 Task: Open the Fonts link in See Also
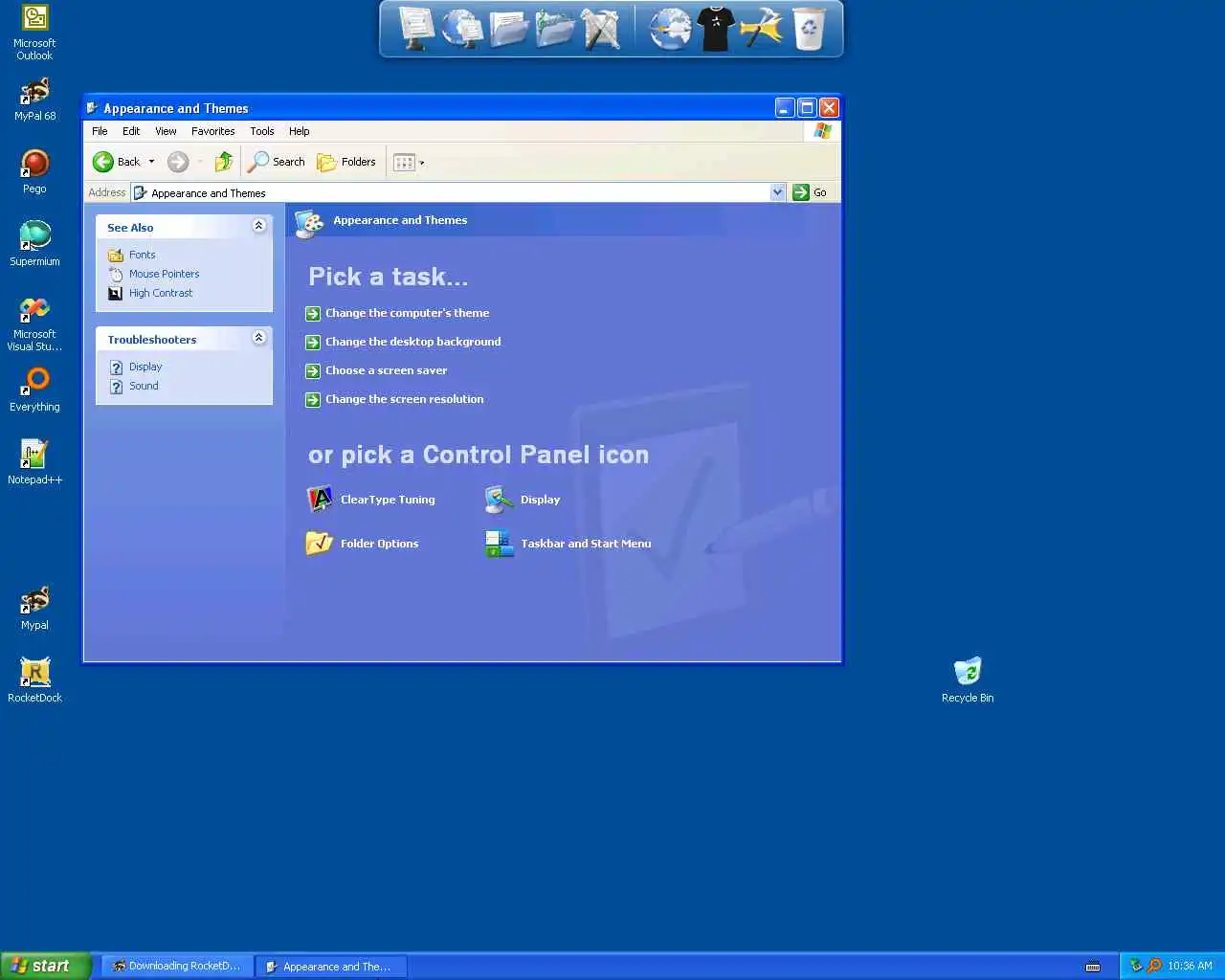(142, 255)
